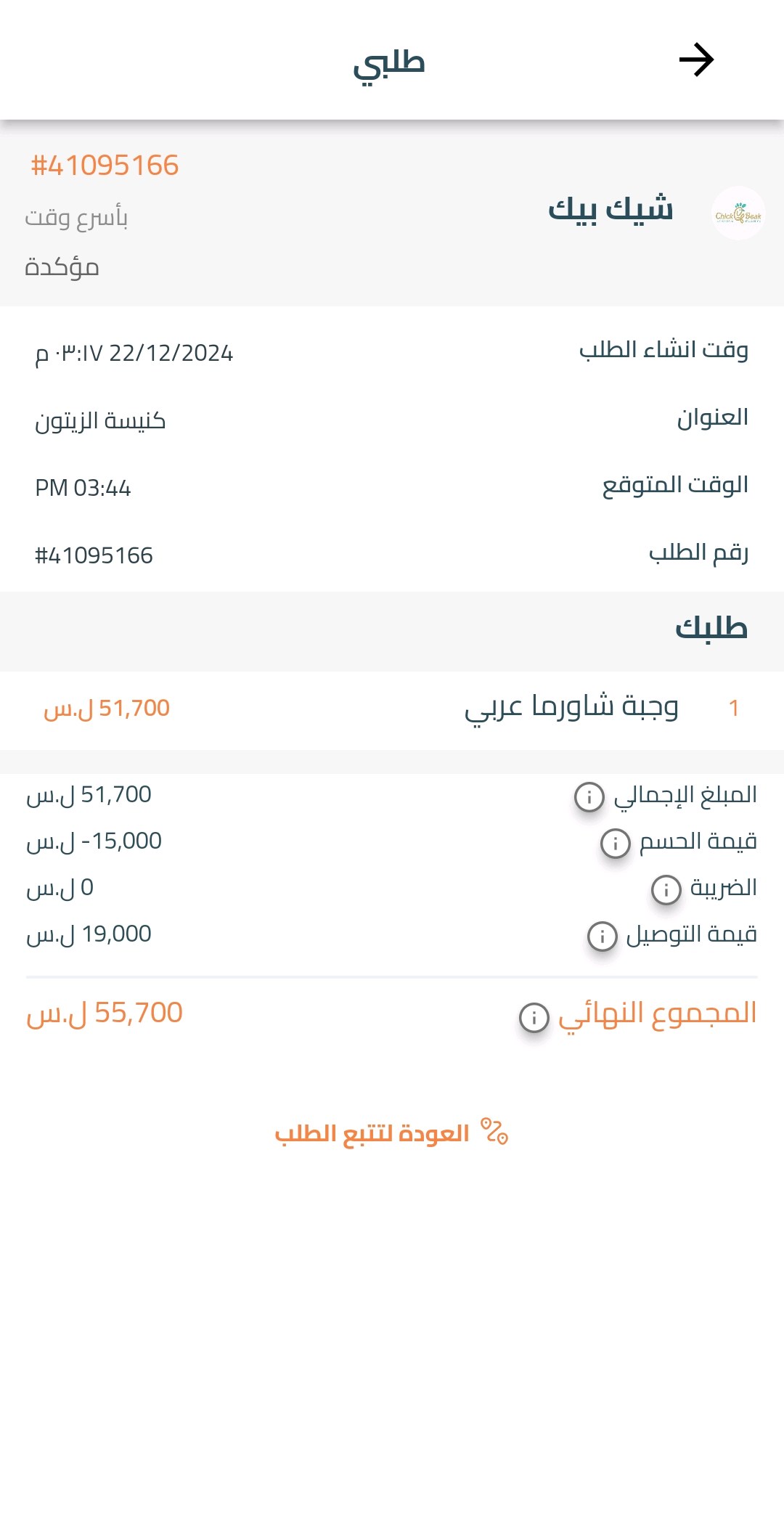Tap info icon beside المبلغ الإجمالي
784x1534 pixels.
click(589, 796)
